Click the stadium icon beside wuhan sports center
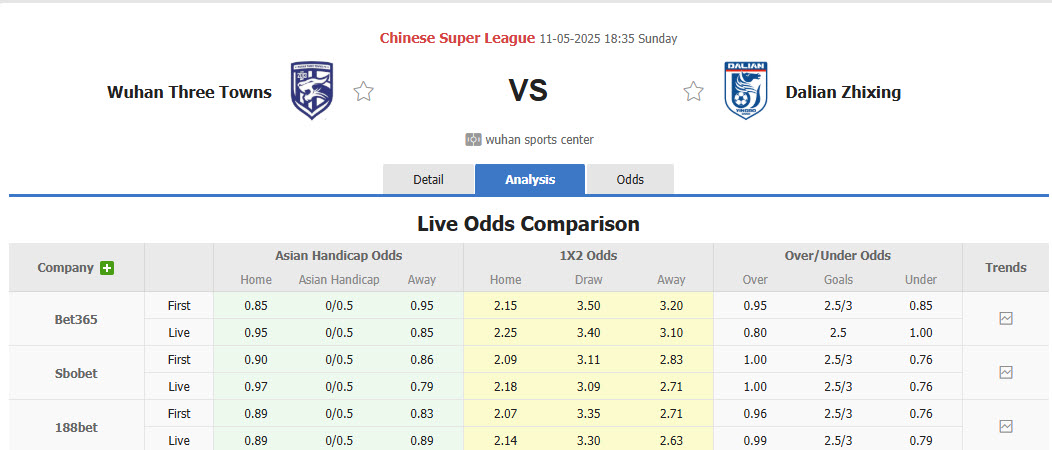The width and height of the screenshot is (1052, 450). pos(473,140)
